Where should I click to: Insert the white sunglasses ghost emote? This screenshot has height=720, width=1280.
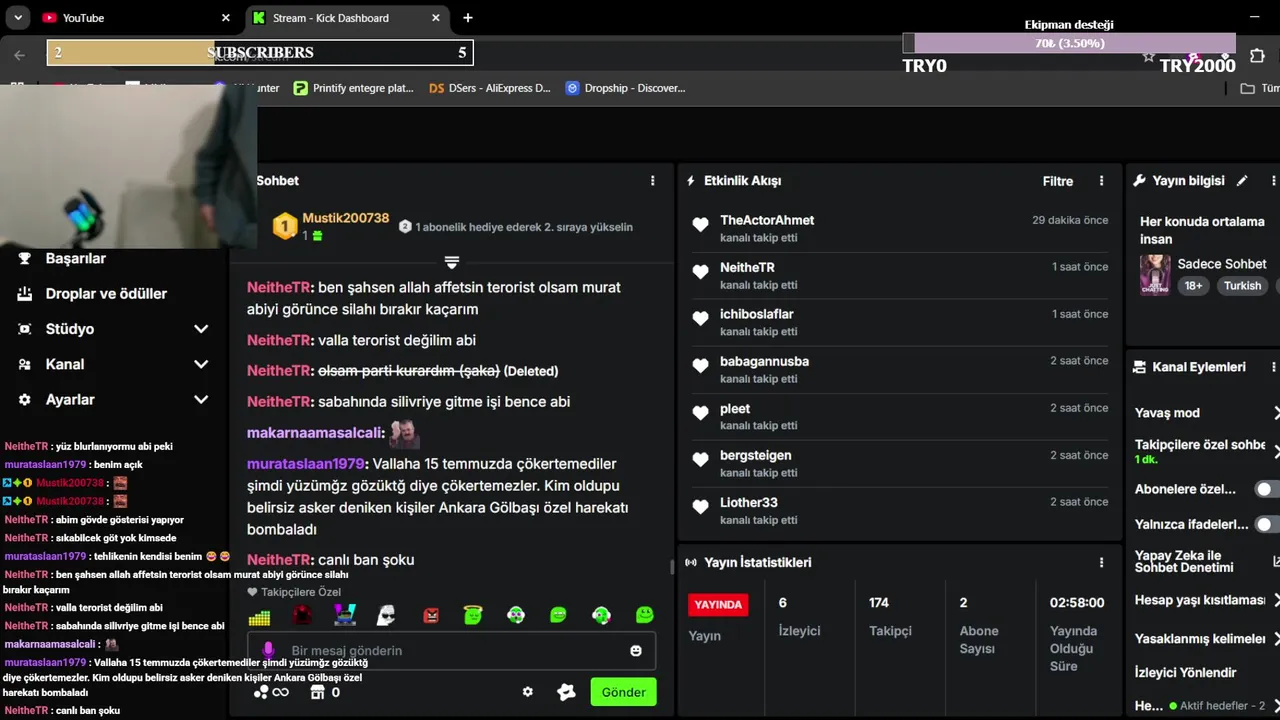386,615
